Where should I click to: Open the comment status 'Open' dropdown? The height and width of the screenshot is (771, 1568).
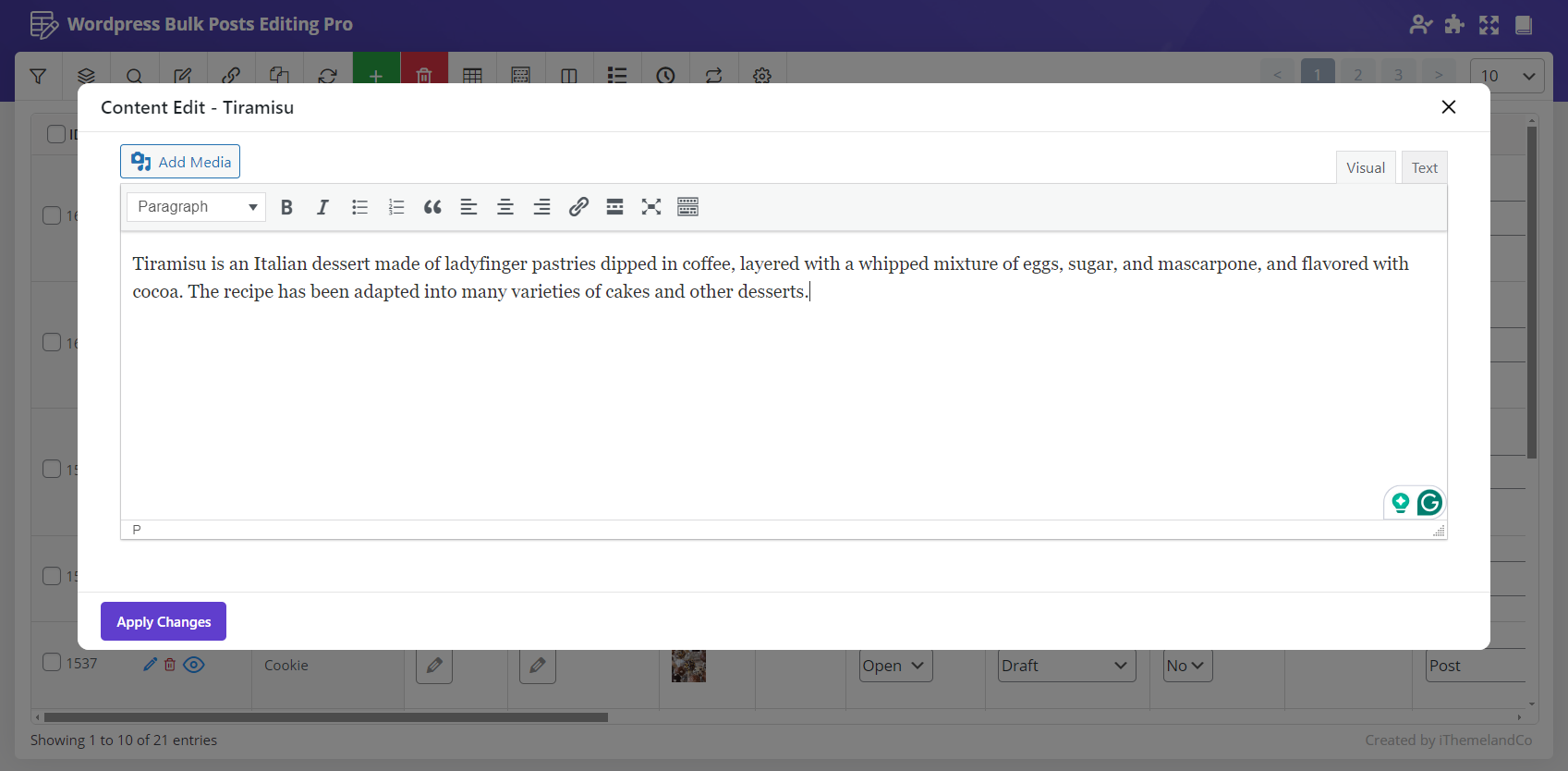click(x=894, y=666)
